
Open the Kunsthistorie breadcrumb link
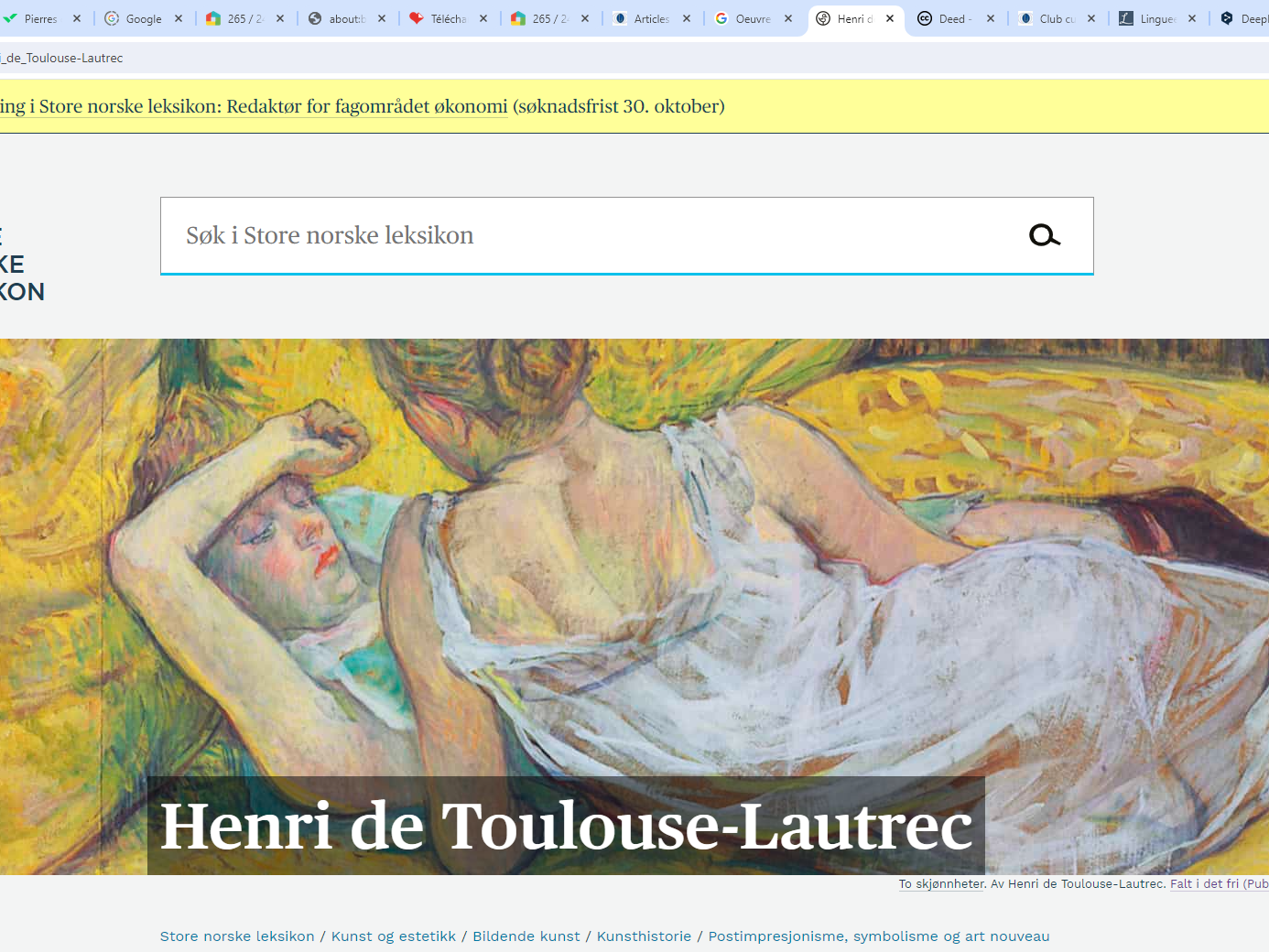tap(644, 936)
